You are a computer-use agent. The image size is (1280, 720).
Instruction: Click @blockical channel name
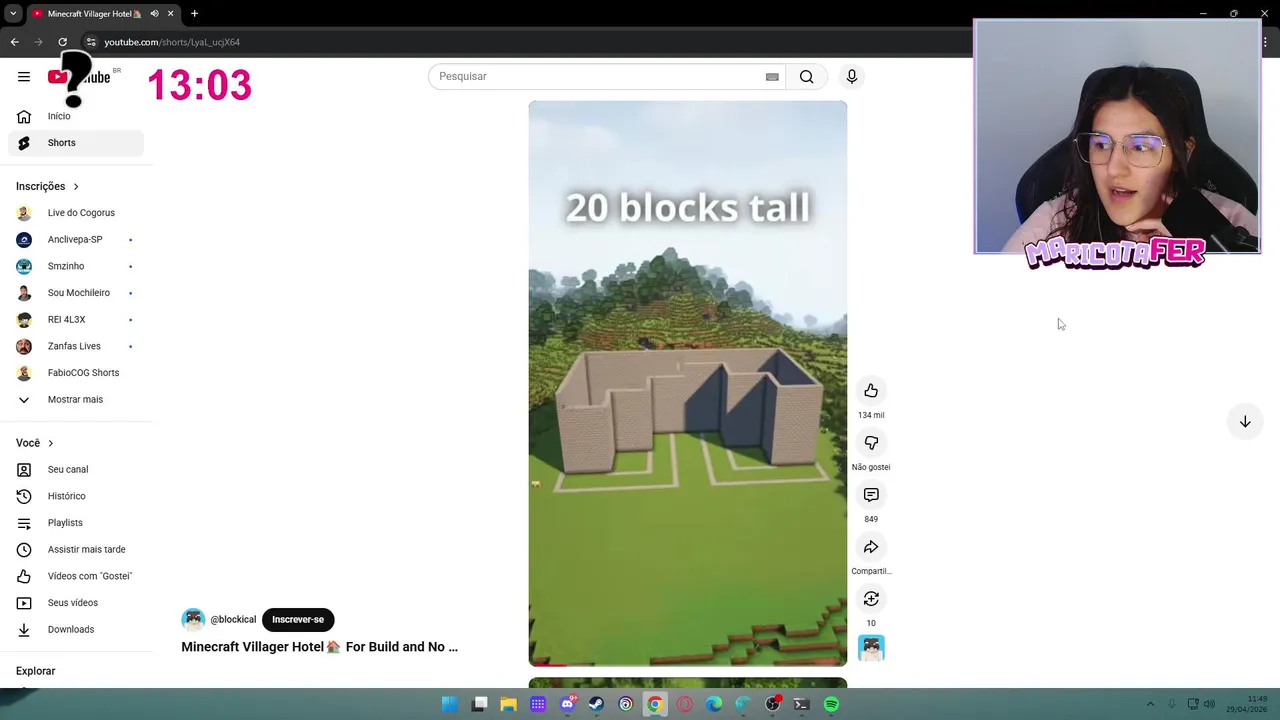[233, 620]
